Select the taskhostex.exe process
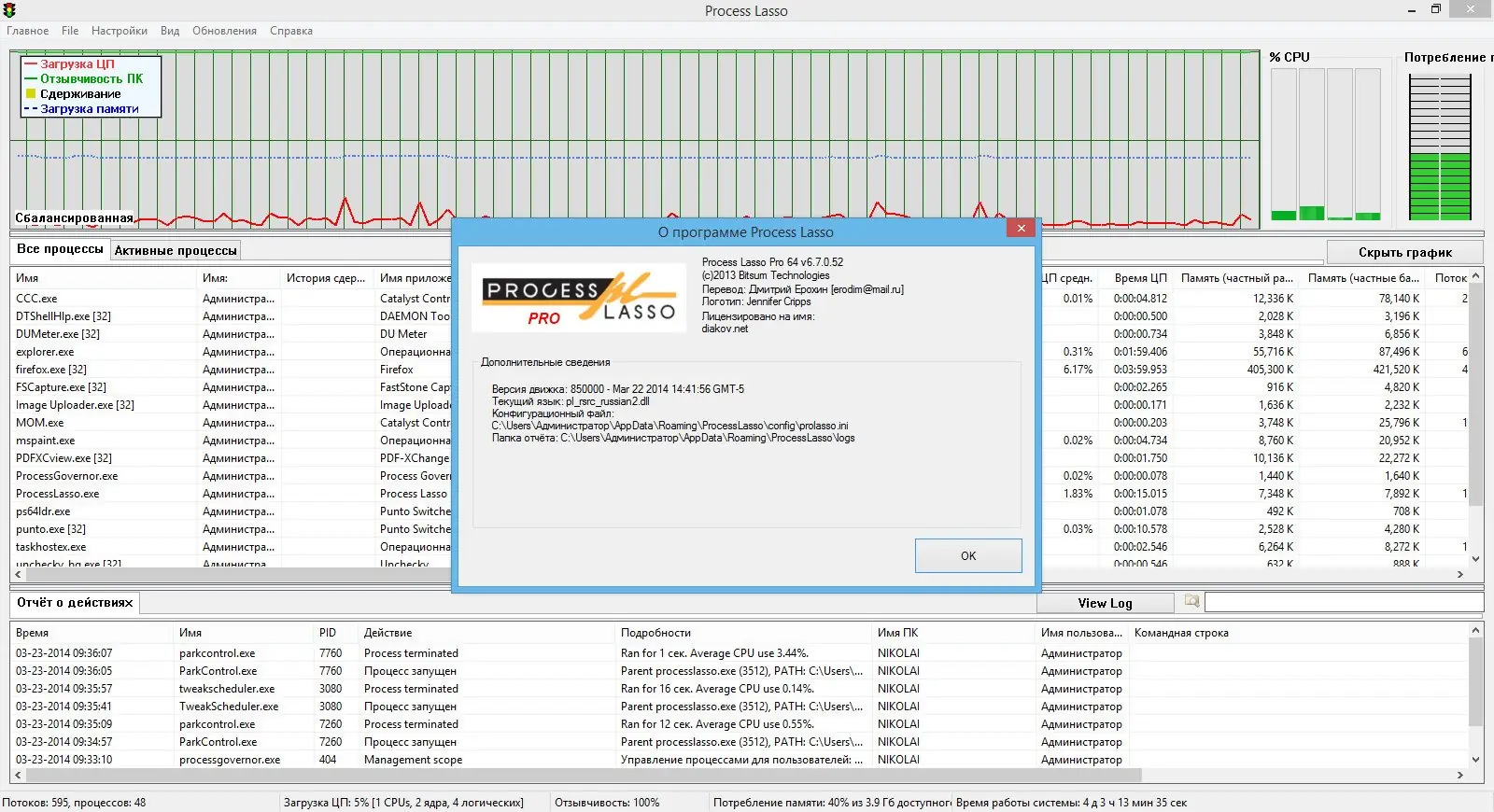Screen dimensions: 1494x812 (x=50, y=547)
